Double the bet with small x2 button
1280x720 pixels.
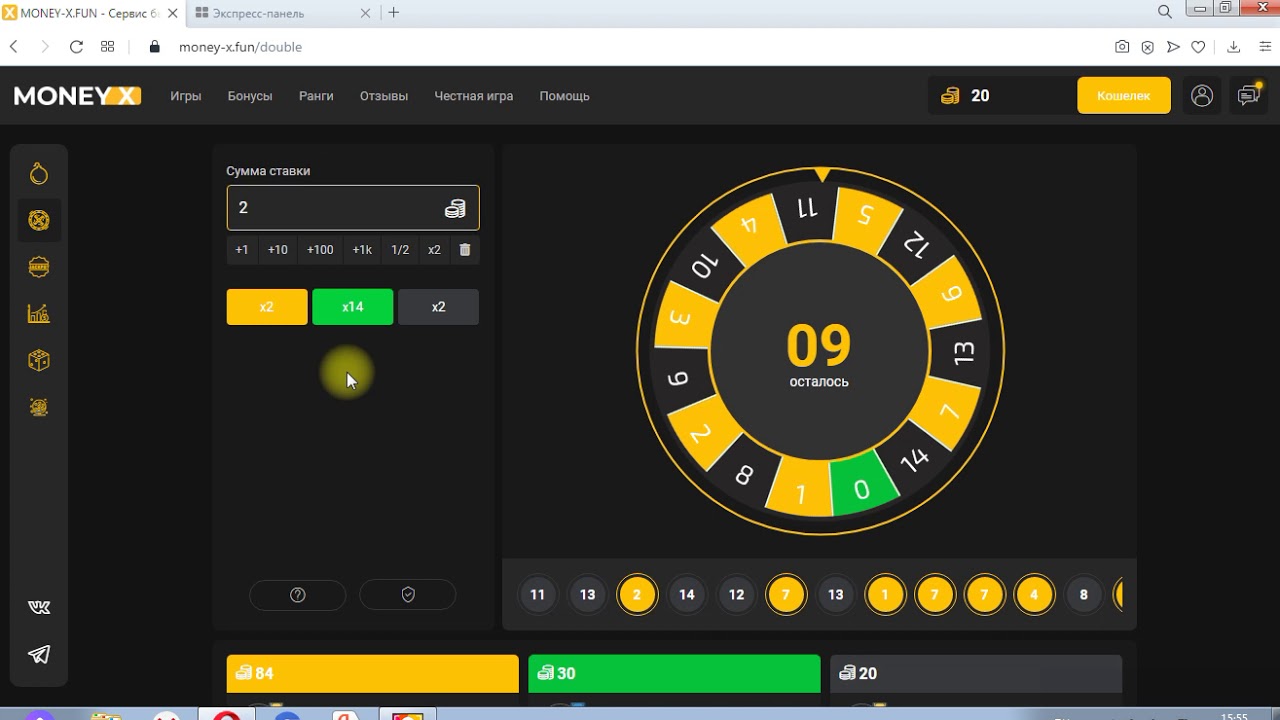pos(434,250)
